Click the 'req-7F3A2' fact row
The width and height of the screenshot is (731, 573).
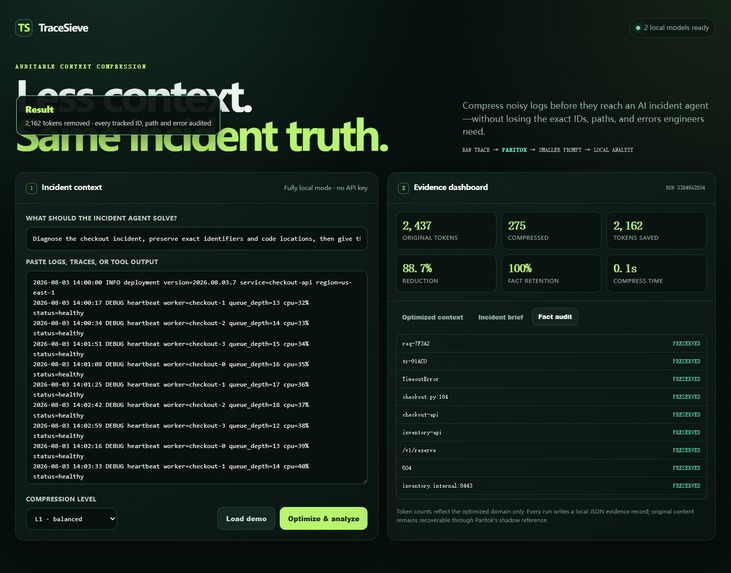point(552,344)
